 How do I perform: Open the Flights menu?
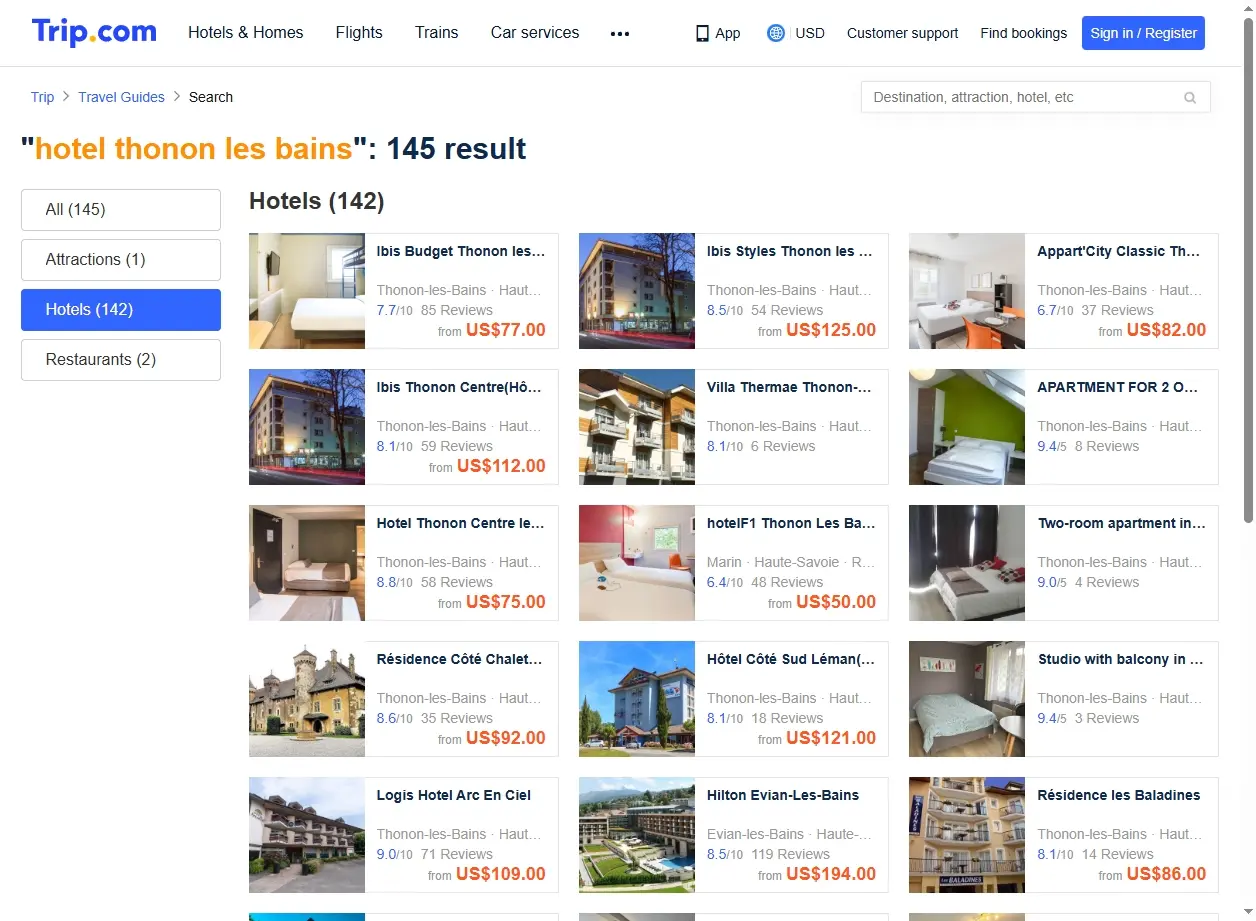click(x=359, y=32)
